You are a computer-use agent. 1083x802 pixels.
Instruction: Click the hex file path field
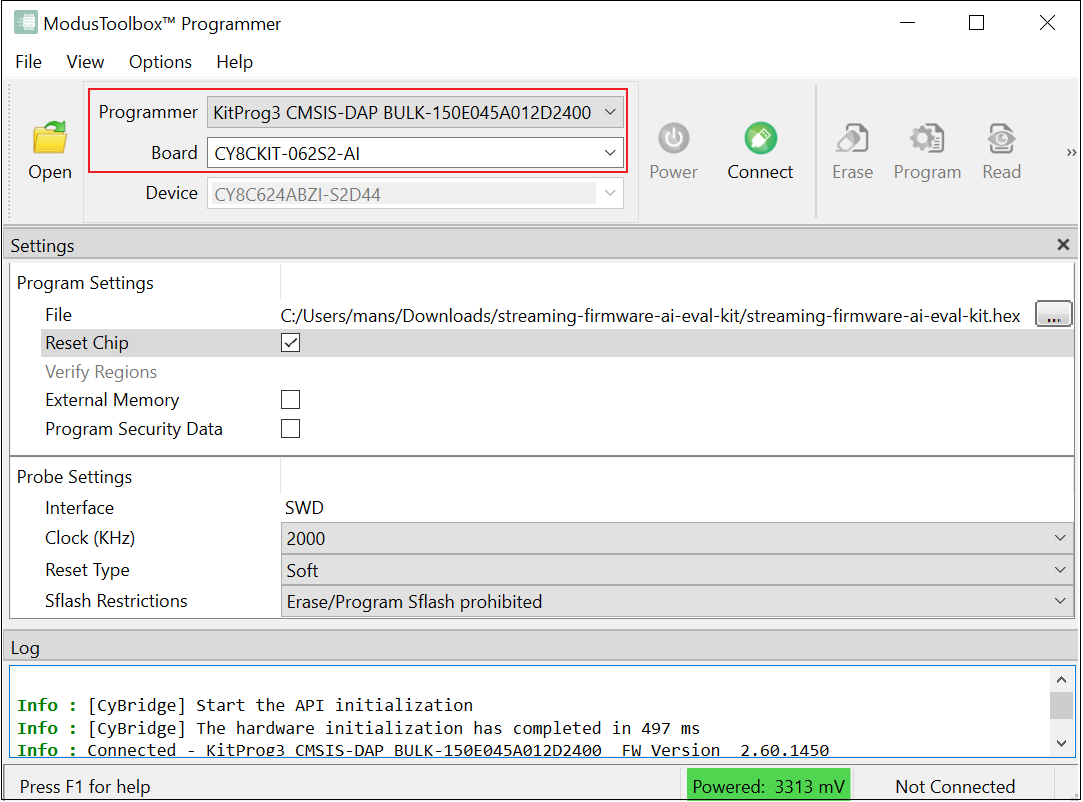tap(651, 316)
